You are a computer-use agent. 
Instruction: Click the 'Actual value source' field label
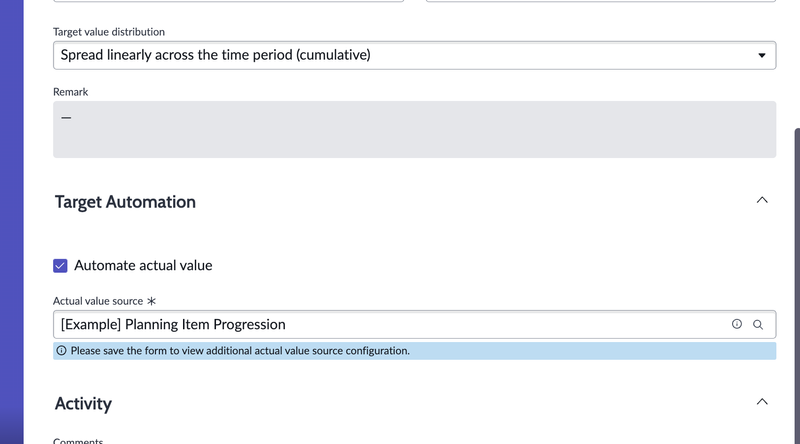[98, 300]
